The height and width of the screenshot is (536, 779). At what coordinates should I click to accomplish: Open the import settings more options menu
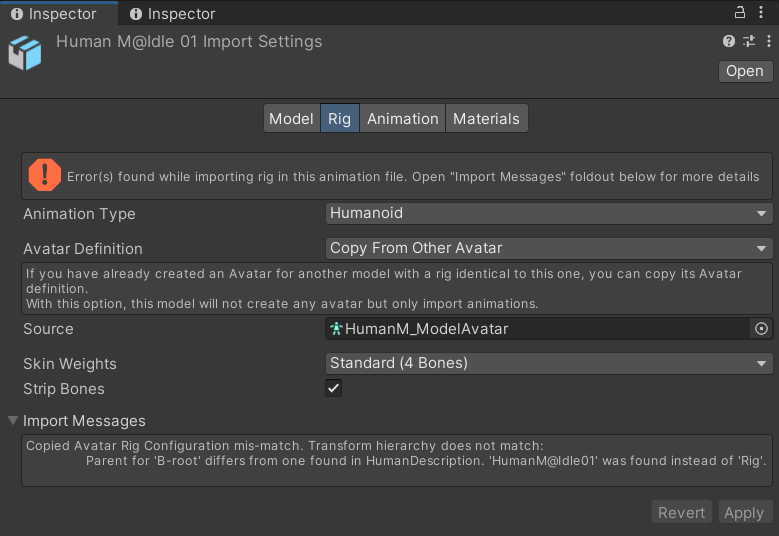click(x=767, y=42)
